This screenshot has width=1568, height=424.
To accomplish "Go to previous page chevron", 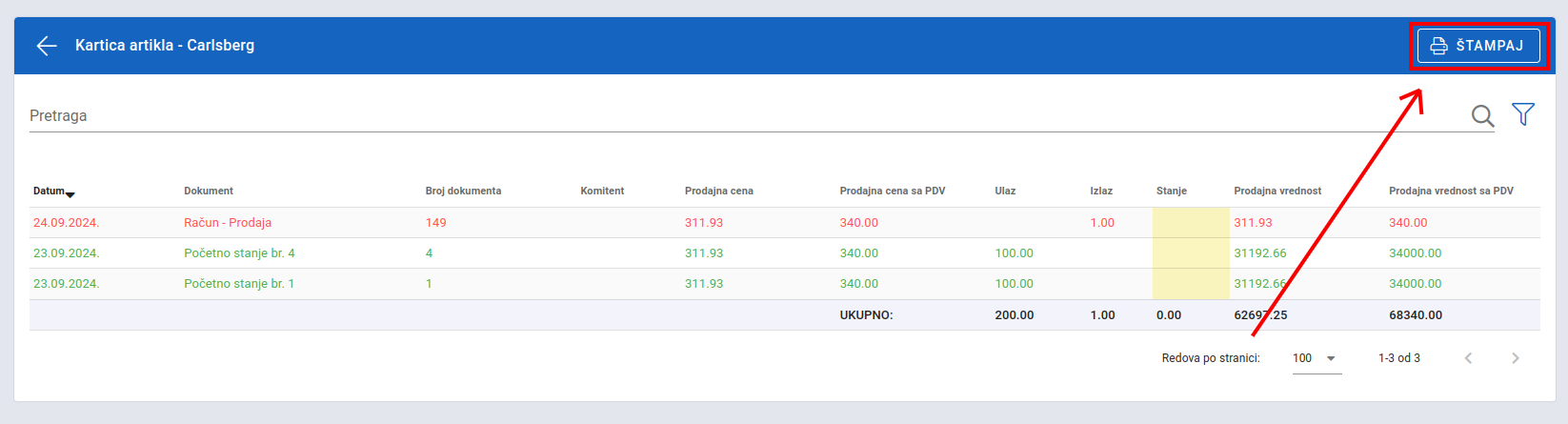I will coord(1468,358).
